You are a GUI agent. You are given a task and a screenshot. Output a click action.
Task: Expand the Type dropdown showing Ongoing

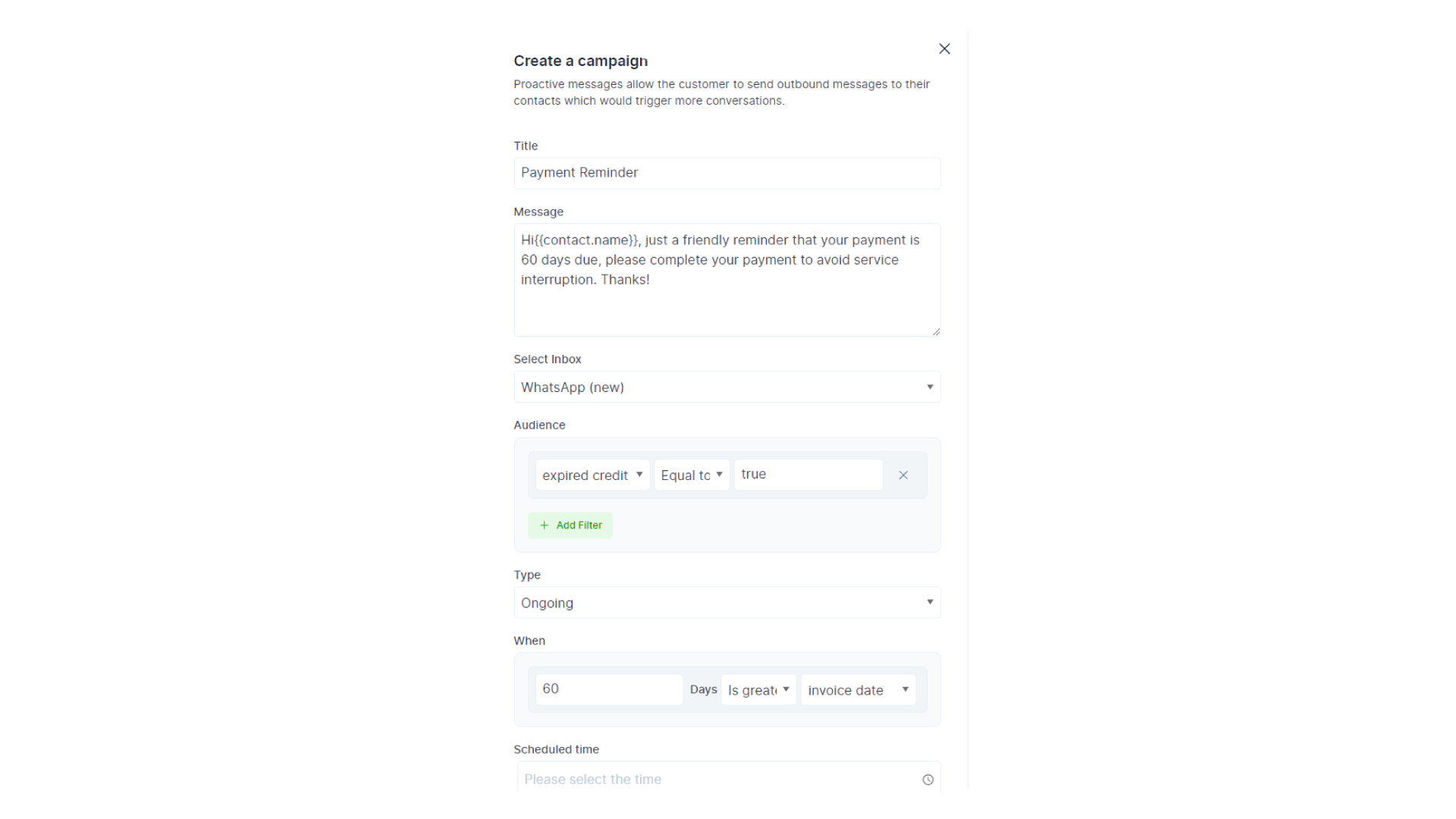[726, 603]
